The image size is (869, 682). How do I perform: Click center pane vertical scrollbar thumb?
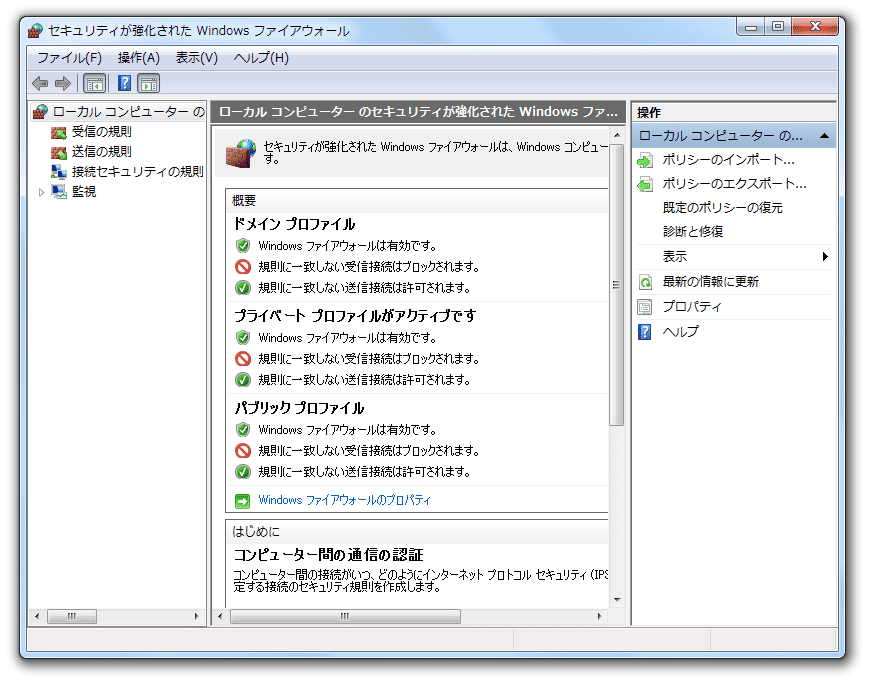[x=617, y=285]
